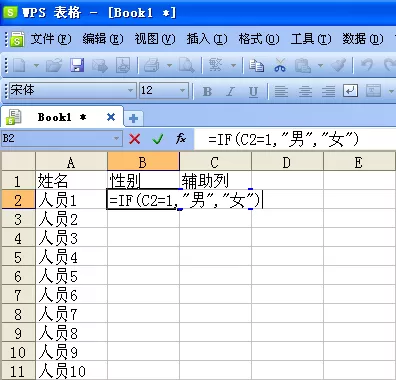Switch to the Book1 document tab
This screenshot has width=396, height=380.
pyautogui.click(x=62, y=117)
